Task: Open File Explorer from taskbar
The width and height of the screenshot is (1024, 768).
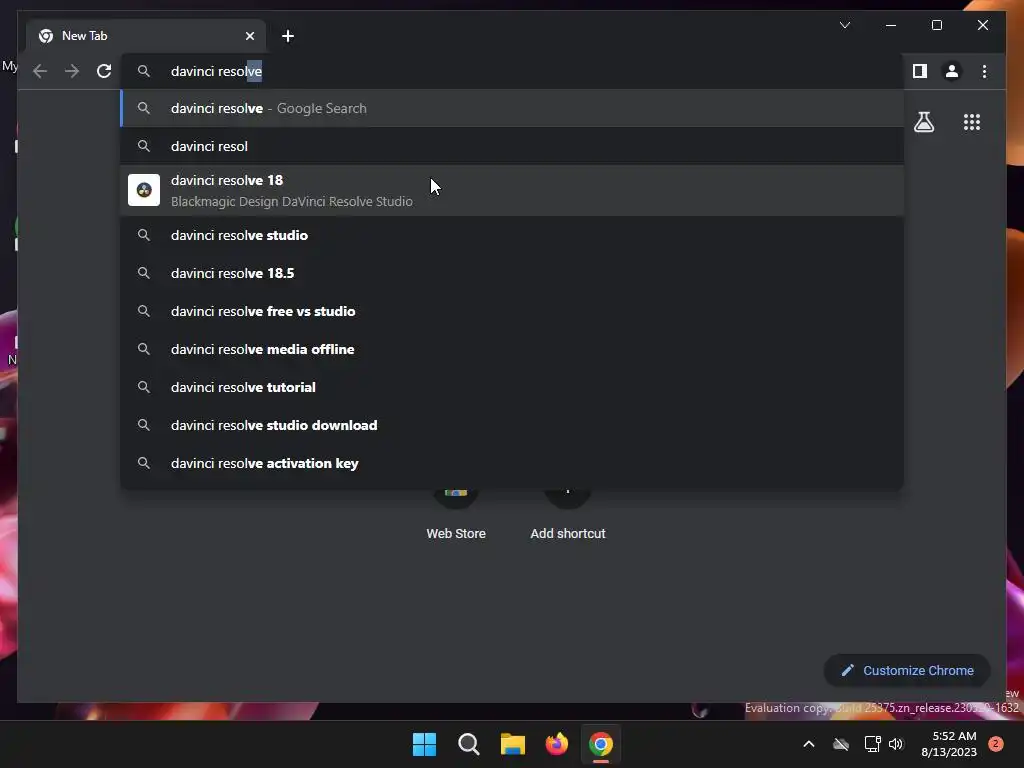Action: pos(513,744)
